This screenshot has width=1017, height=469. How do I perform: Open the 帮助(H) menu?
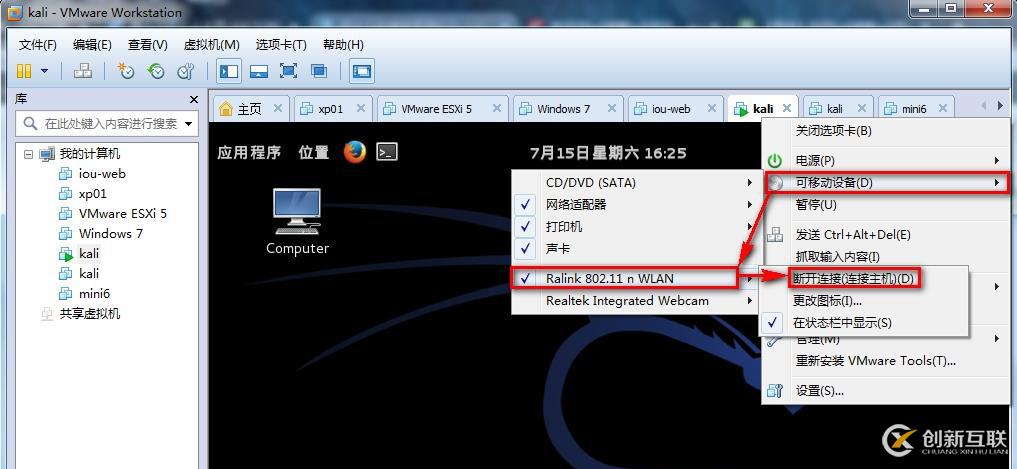tap(343, 45)
